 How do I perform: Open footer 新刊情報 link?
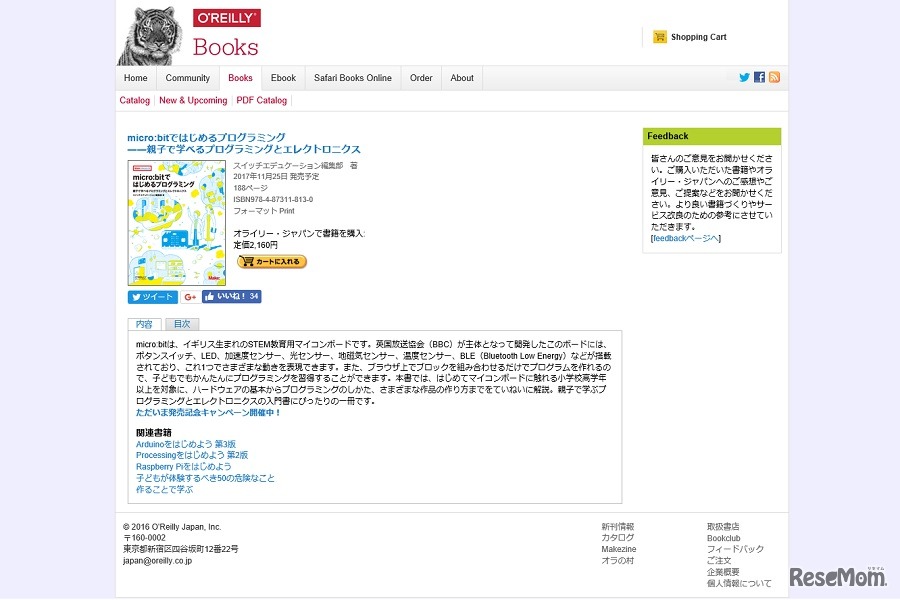click(618, 527)
